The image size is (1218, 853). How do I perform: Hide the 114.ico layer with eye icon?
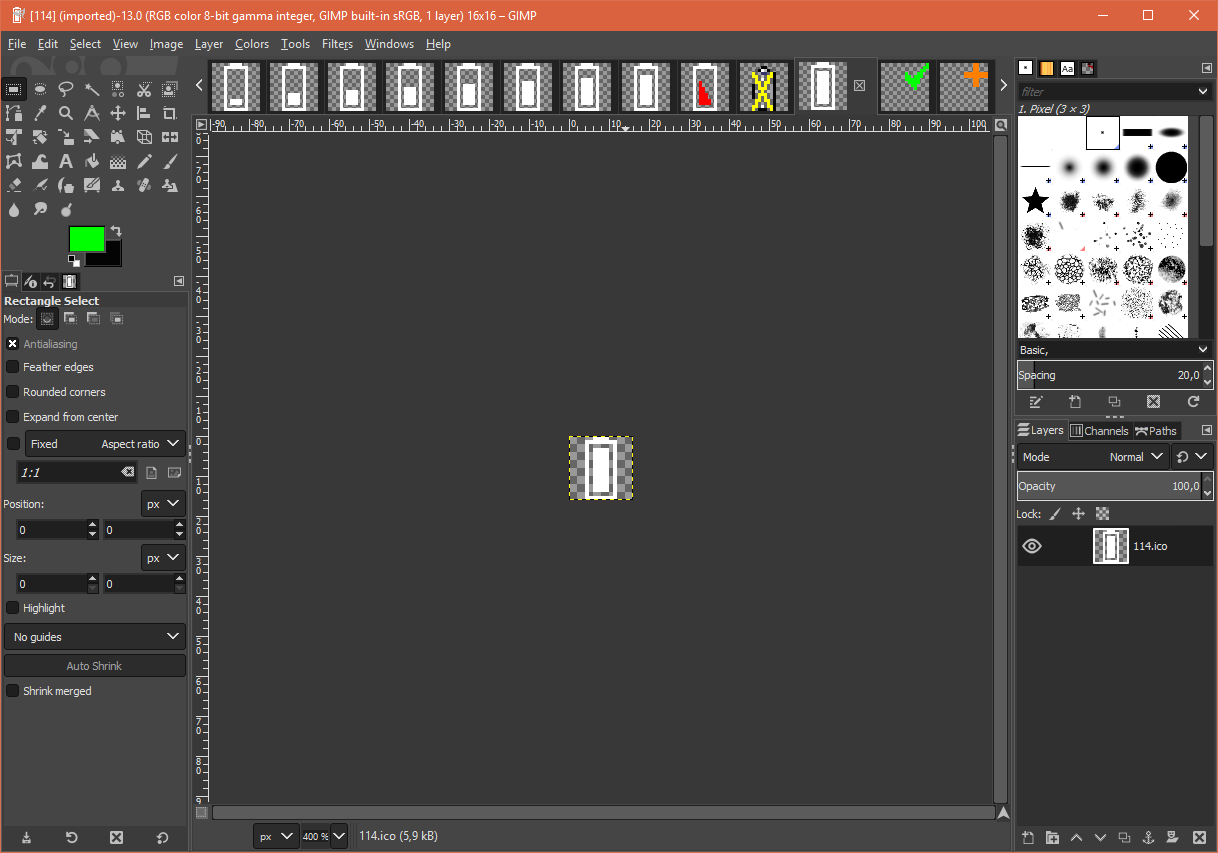tap(1032, 546)
